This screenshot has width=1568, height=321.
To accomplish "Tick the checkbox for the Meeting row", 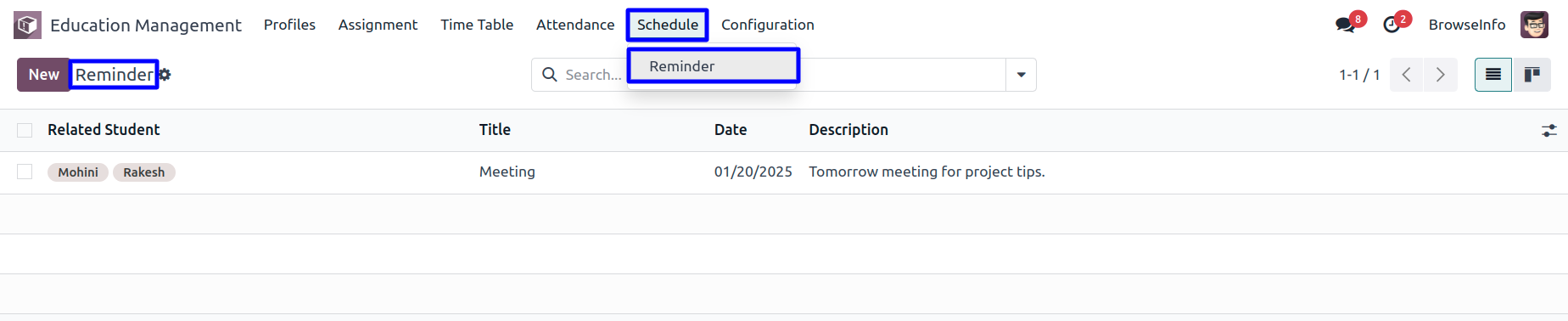I will (25, 172).
